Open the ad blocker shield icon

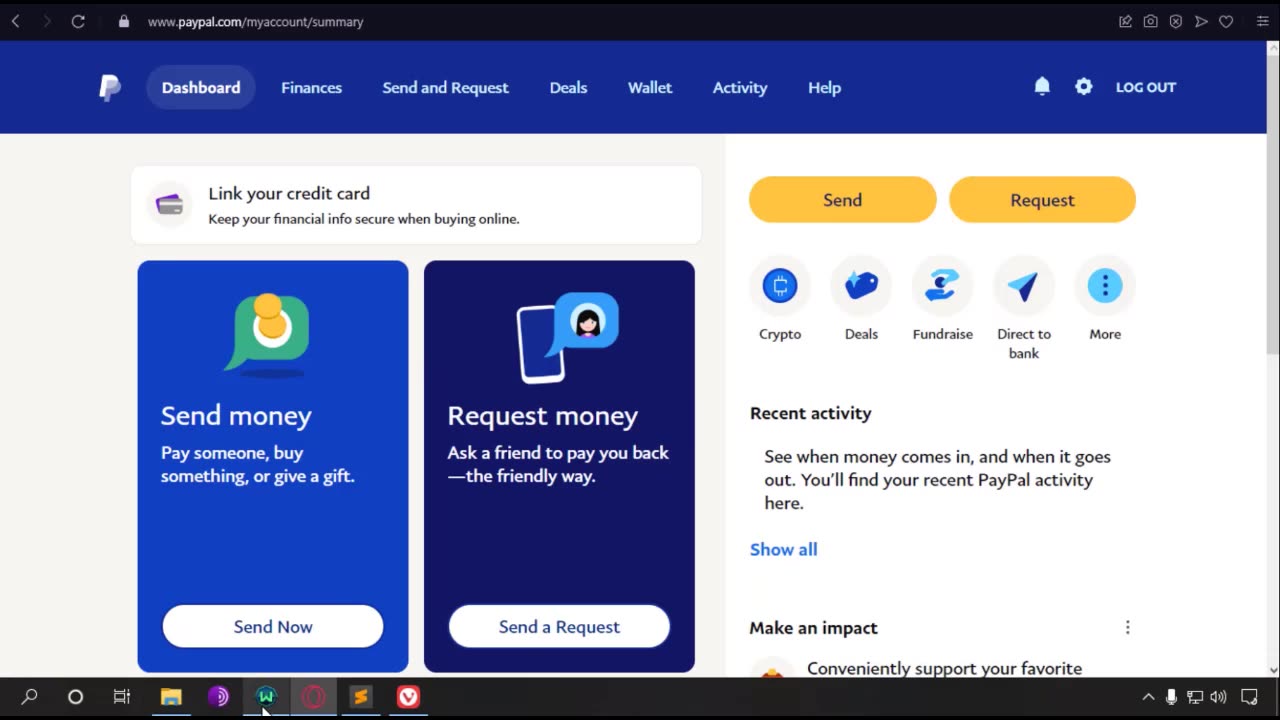tap(1176, 21)
